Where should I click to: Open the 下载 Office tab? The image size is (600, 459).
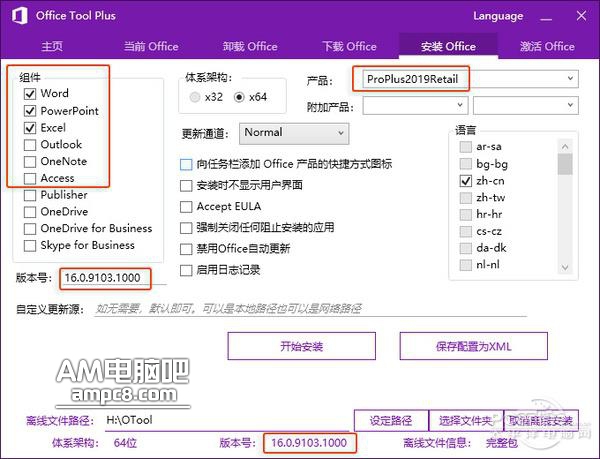coord(349,46)
